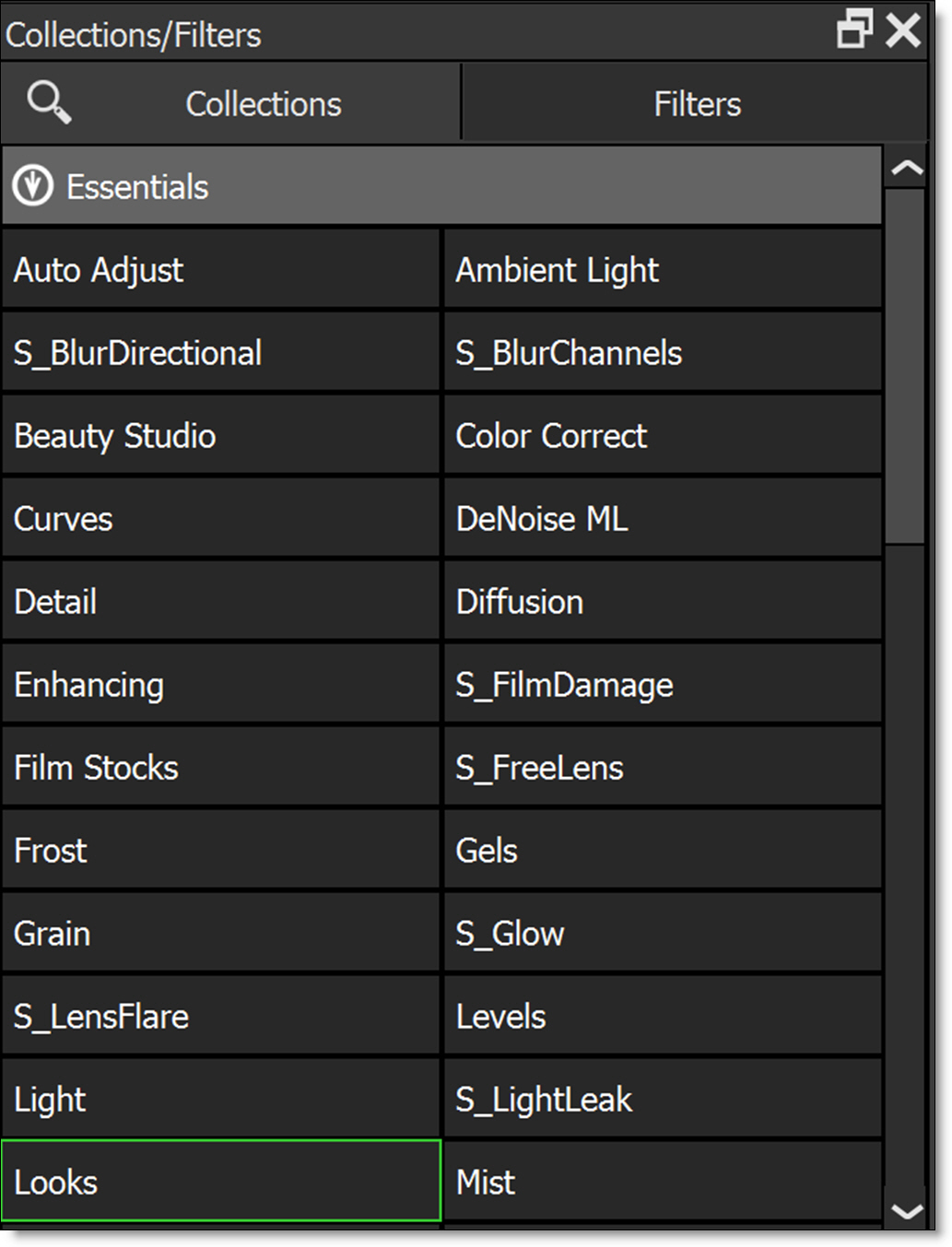This screenshot has width=952, height=1247.
Task: Switch to the Collections tab
Action: coord(263,104)
